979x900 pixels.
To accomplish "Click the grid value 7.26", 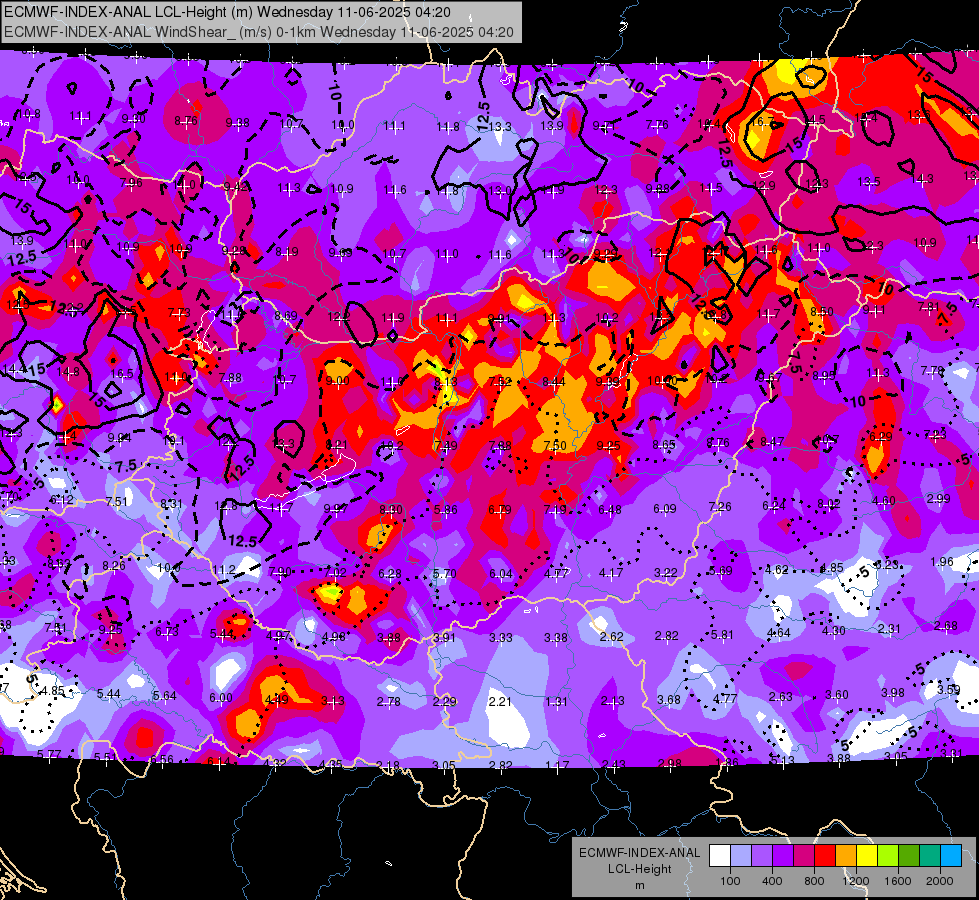I will pyautogui.click(x=719, y=507).
